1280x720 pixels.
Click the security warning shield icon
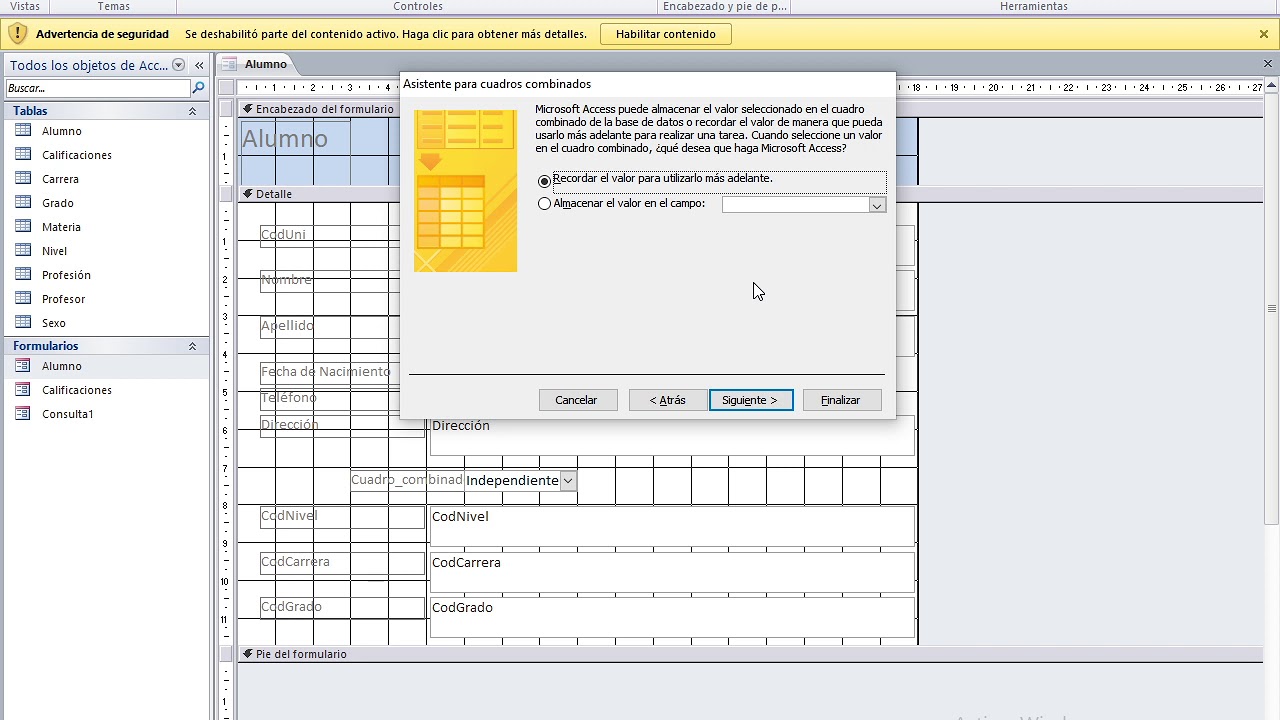coord(17,34)
